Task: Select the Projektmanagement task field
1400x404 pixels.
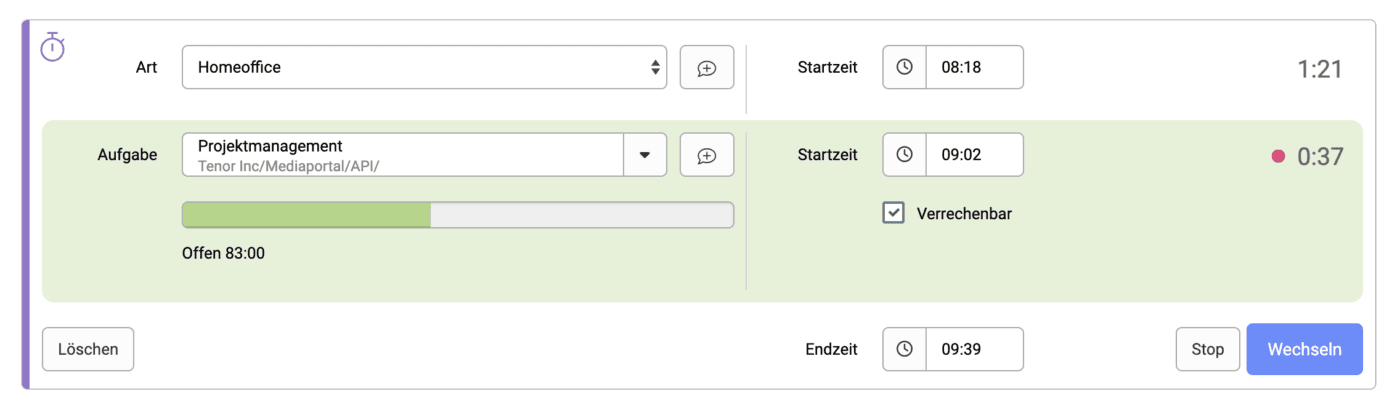Action: click(x=402, y=155)
